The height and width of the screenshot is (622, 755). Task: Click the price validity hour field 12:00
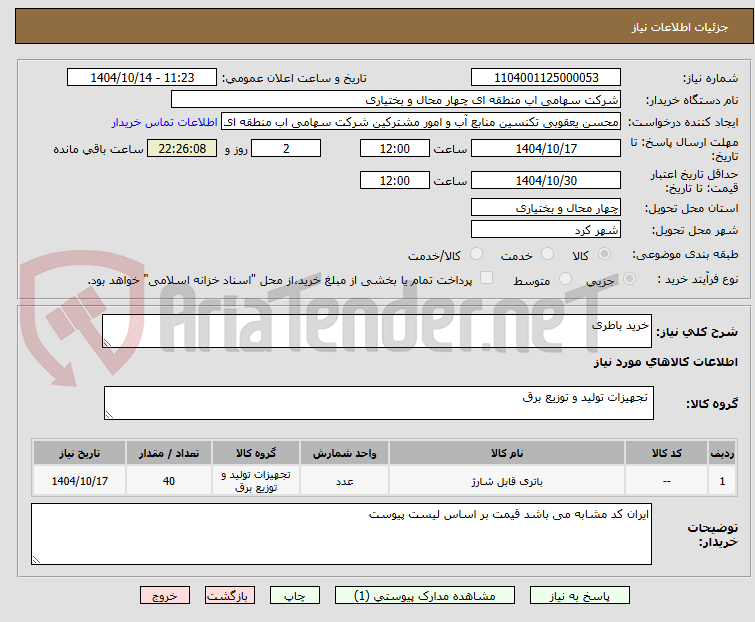point(395,181)
